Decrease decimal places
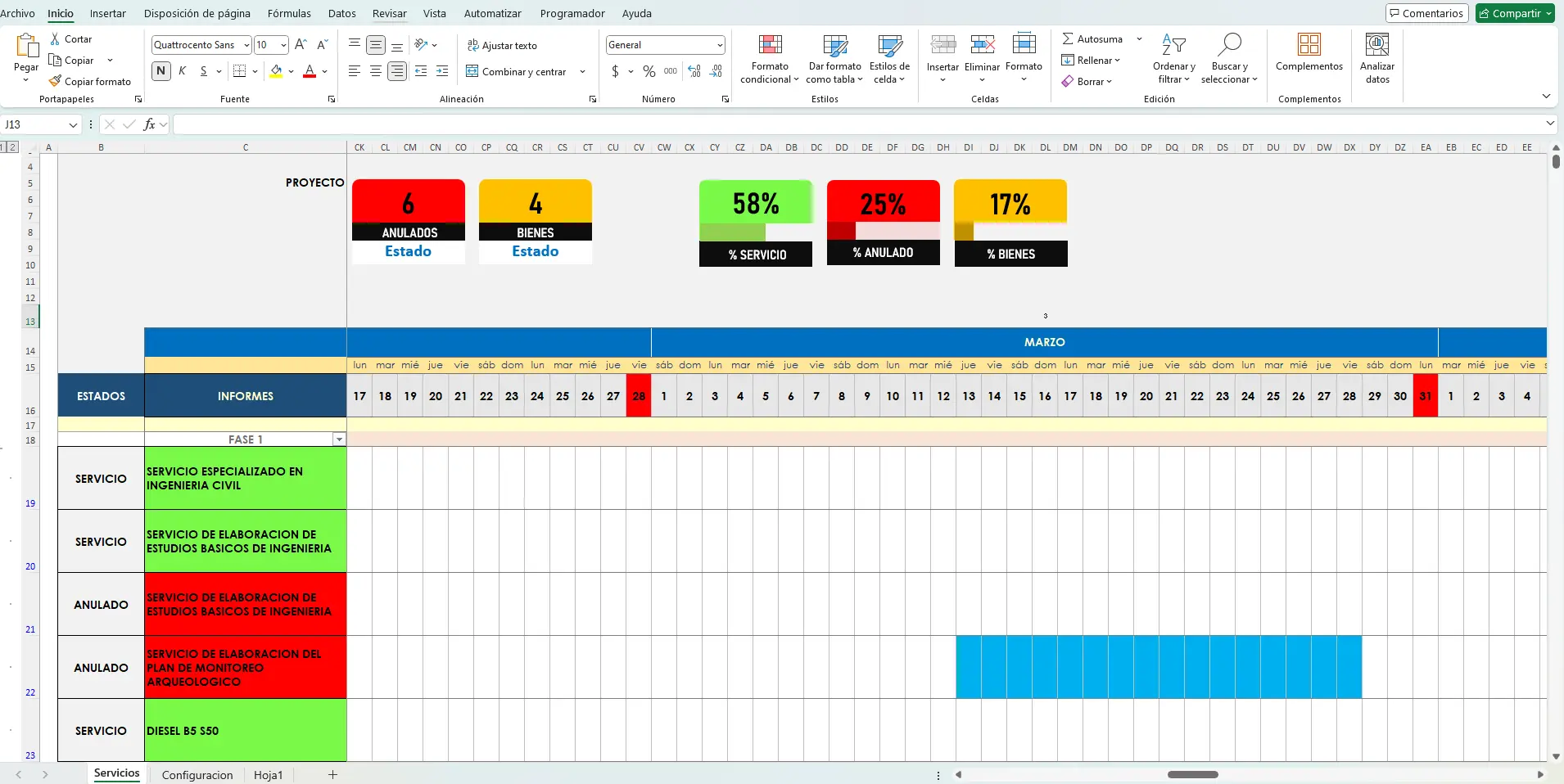1564x784 pixels. coord(716,71)
